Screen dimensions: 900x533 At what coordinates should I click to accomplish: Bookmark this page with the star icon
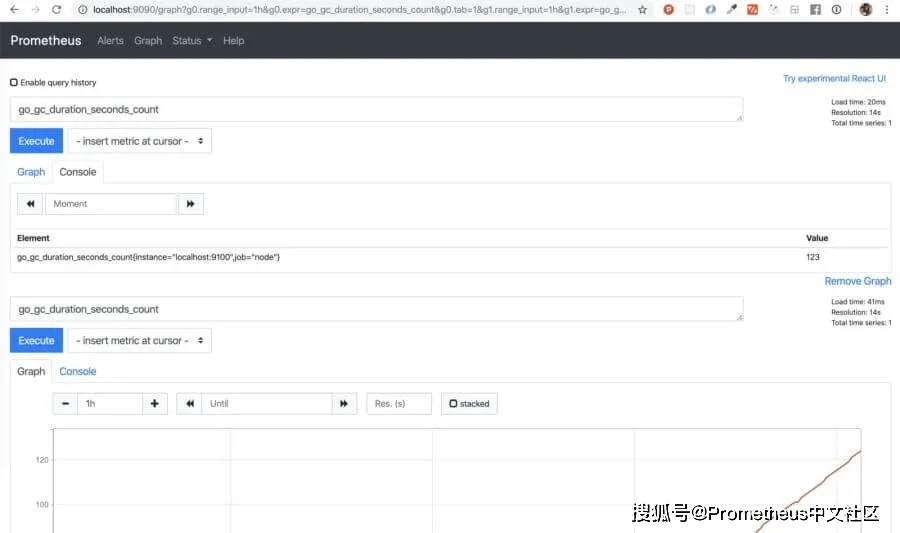[642, 9]
